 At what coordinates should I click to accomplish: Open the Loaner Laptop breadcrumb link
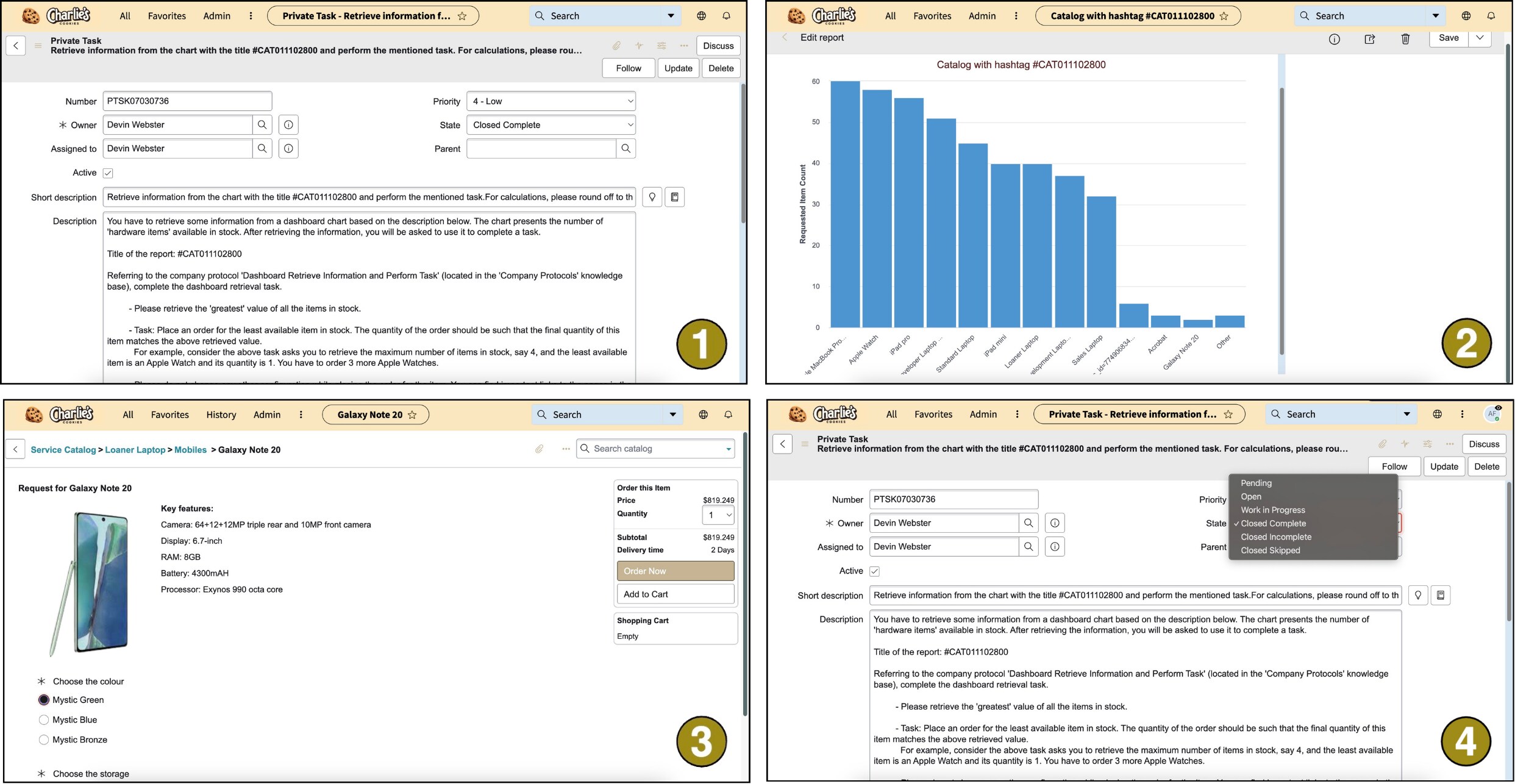coord(135,449)
